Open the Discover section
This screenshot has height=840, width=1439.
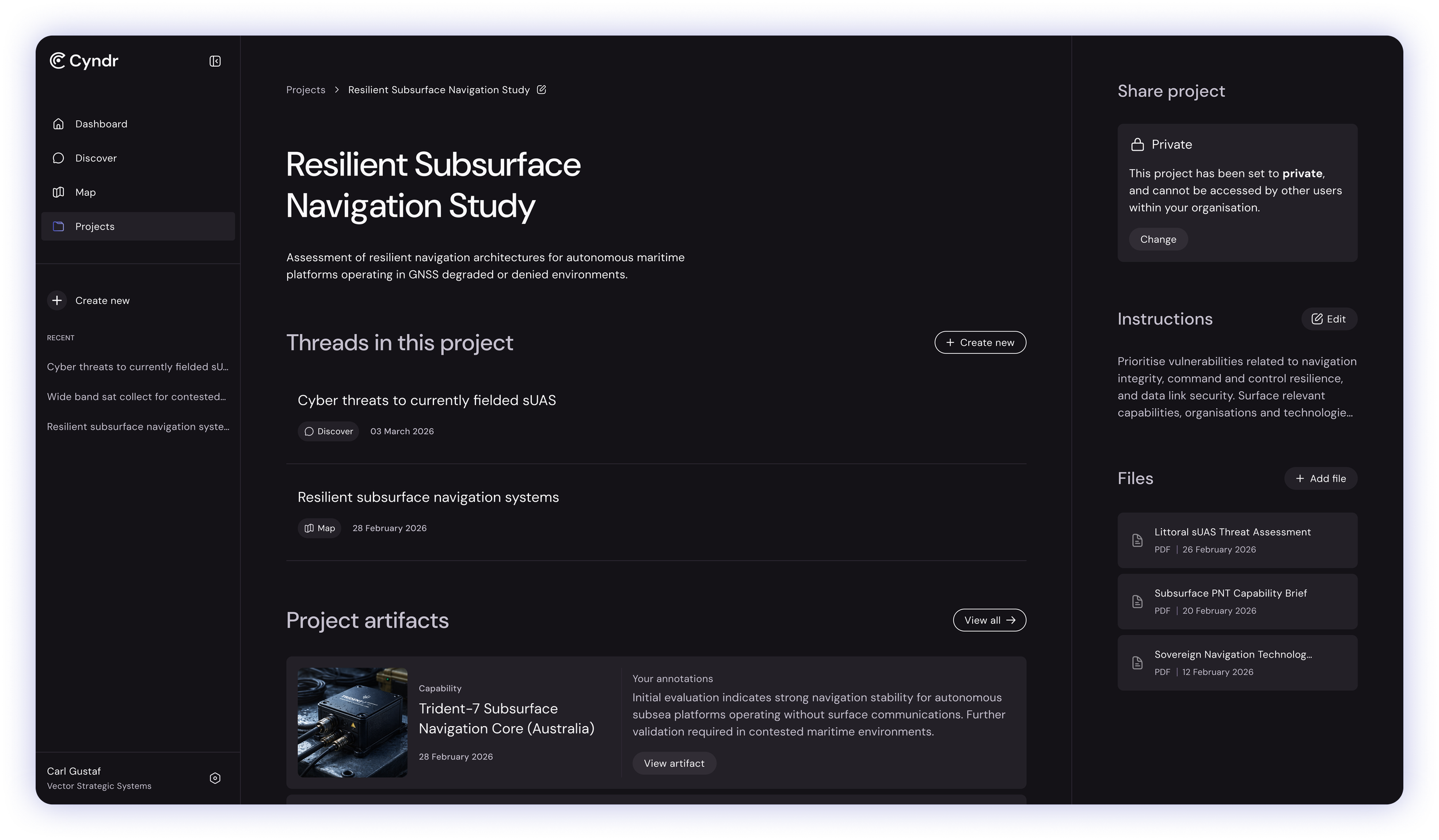96,158
